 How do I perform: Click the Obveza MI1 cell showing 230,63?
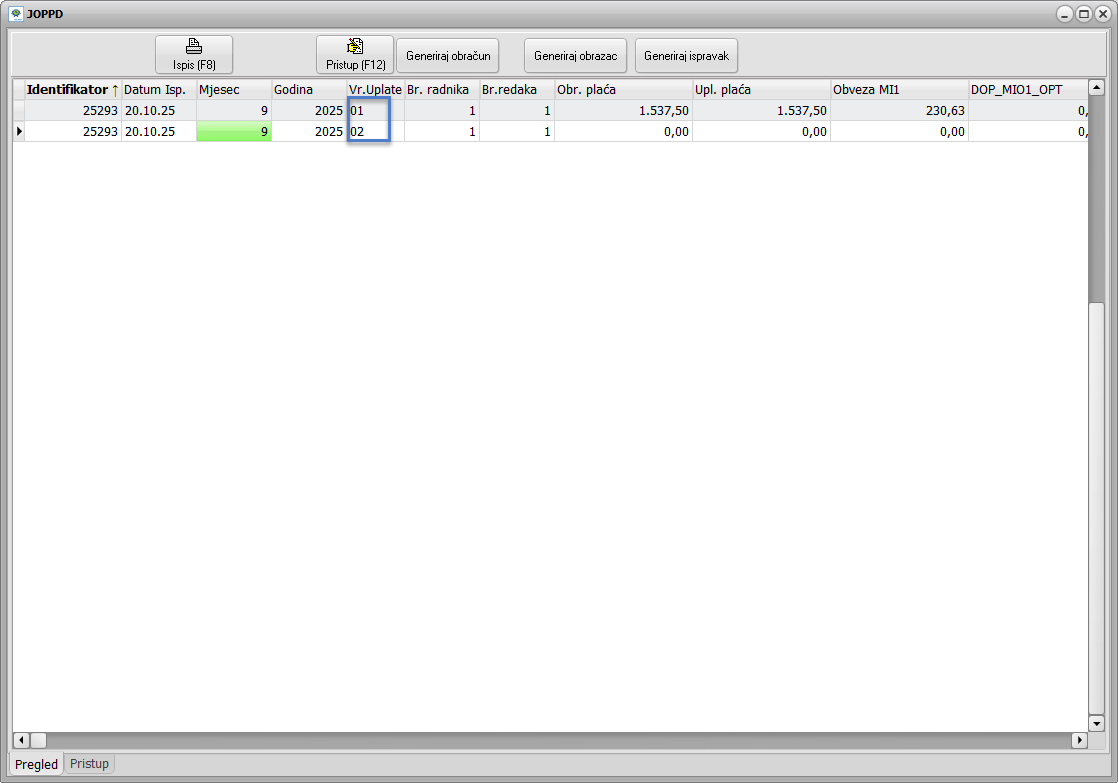[898, 110]
